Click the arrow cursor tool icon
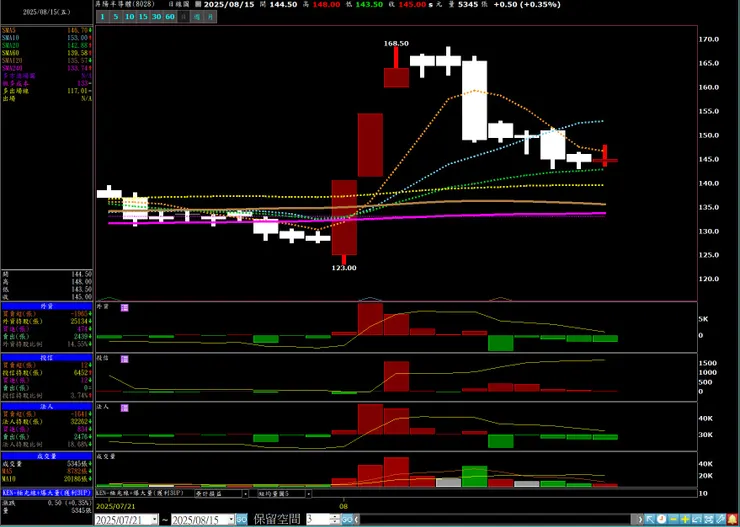The width and height of the screenshot is (740, 527). click(x=650, y=519)
